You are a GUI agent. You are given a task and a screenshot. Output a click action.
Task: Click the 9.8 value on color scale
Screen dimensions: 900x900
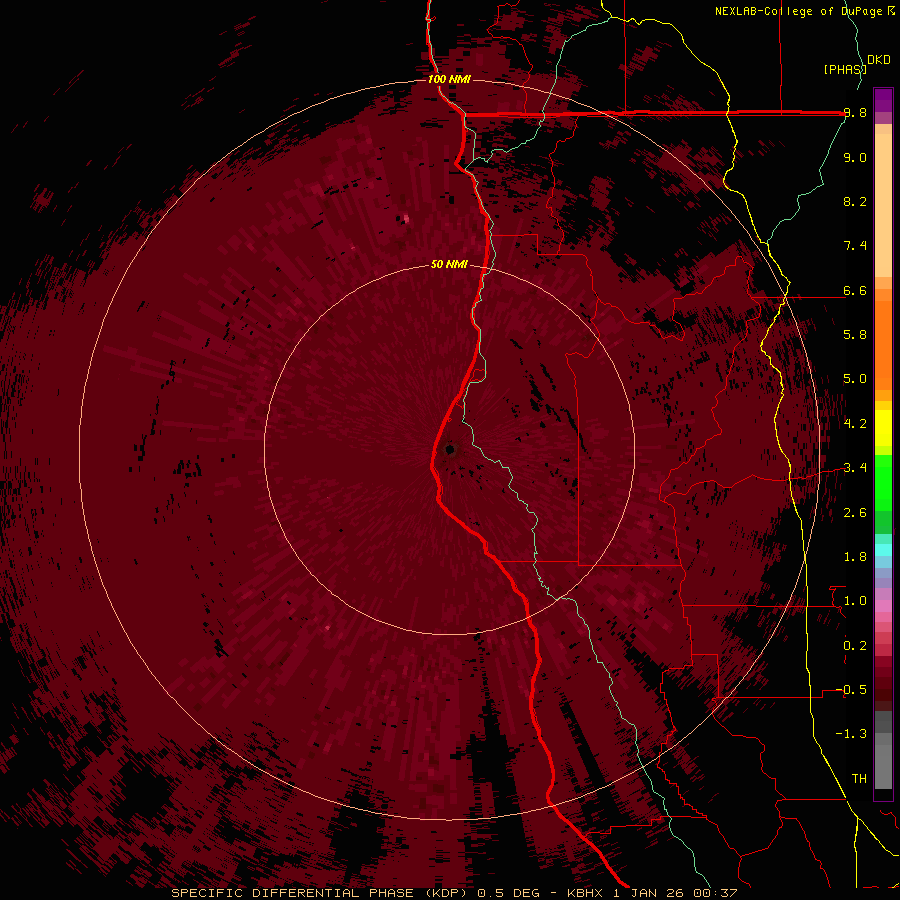(855, 112)
